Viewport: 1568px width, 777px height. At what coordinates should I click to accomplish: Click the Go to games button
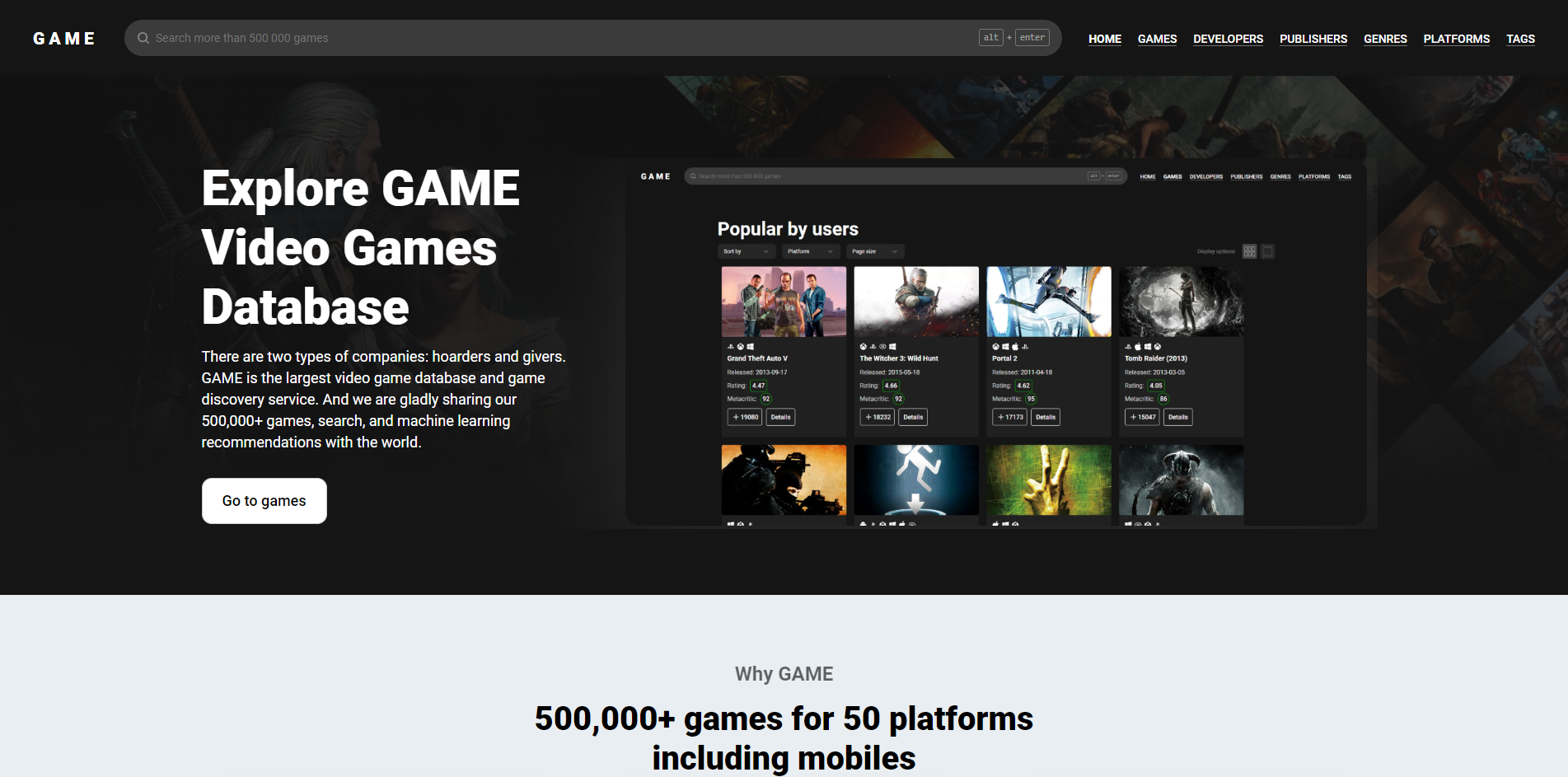tap(264, 501)
